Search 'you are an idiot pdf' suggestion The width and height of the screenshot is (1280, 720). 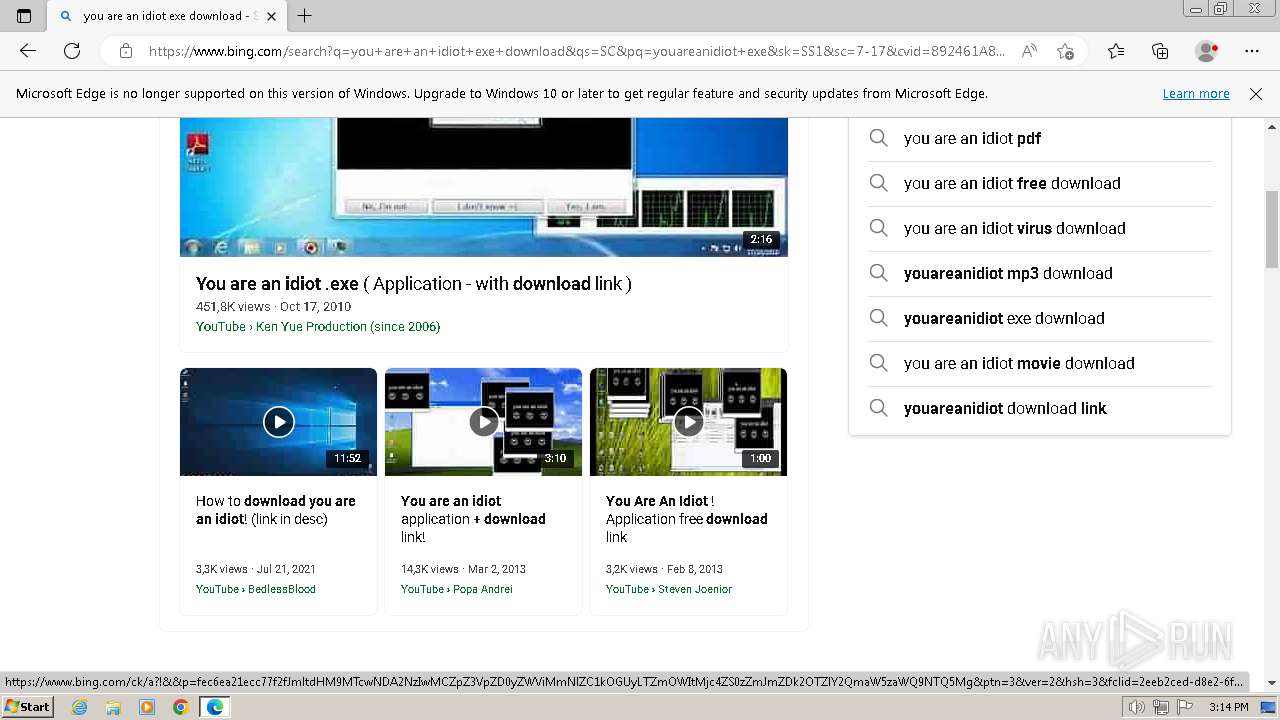click(x=1039, y=139)
